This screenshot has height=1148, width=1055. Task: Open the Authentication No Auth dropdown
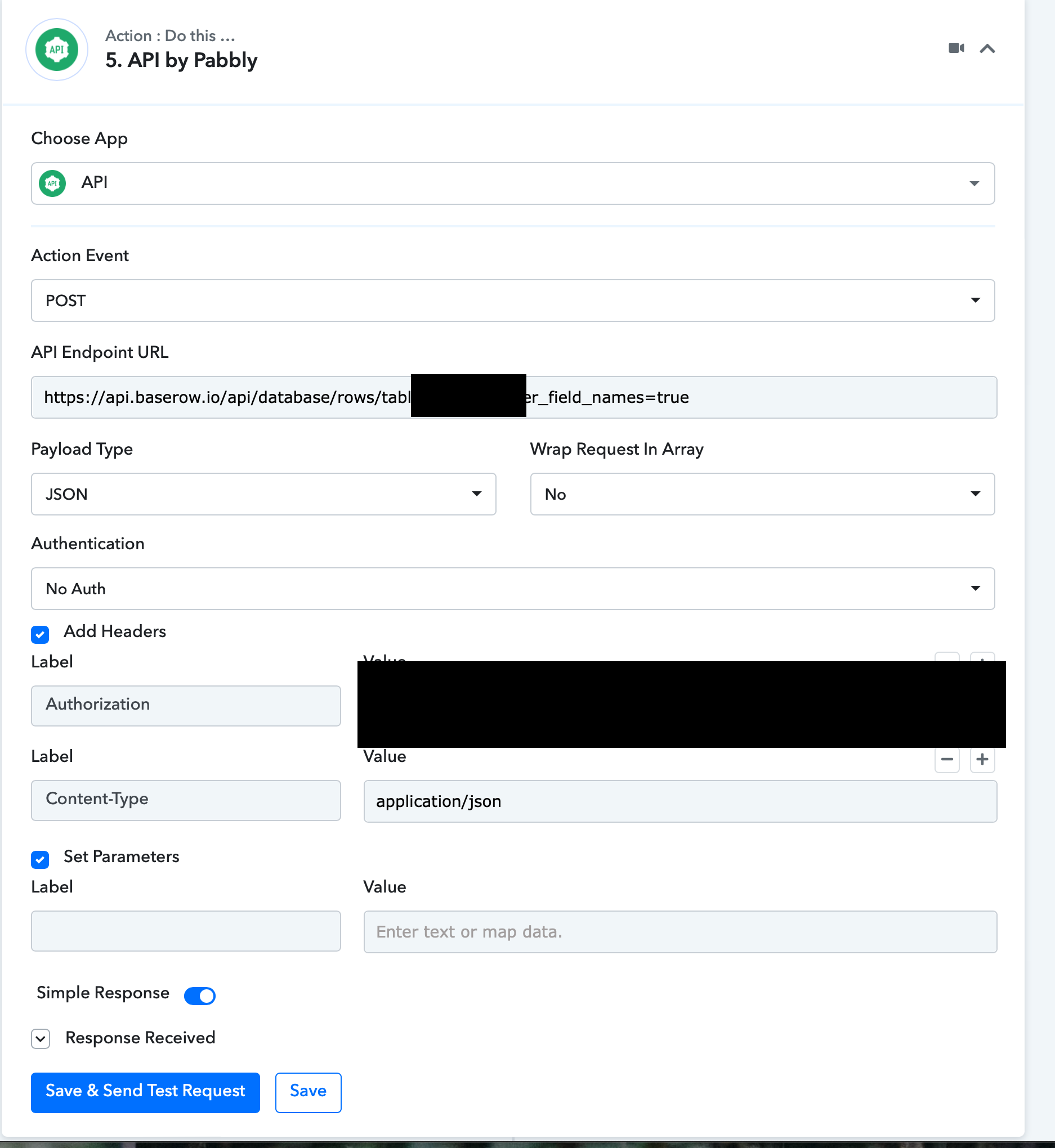pyautogui.click(x=513, y=588)
